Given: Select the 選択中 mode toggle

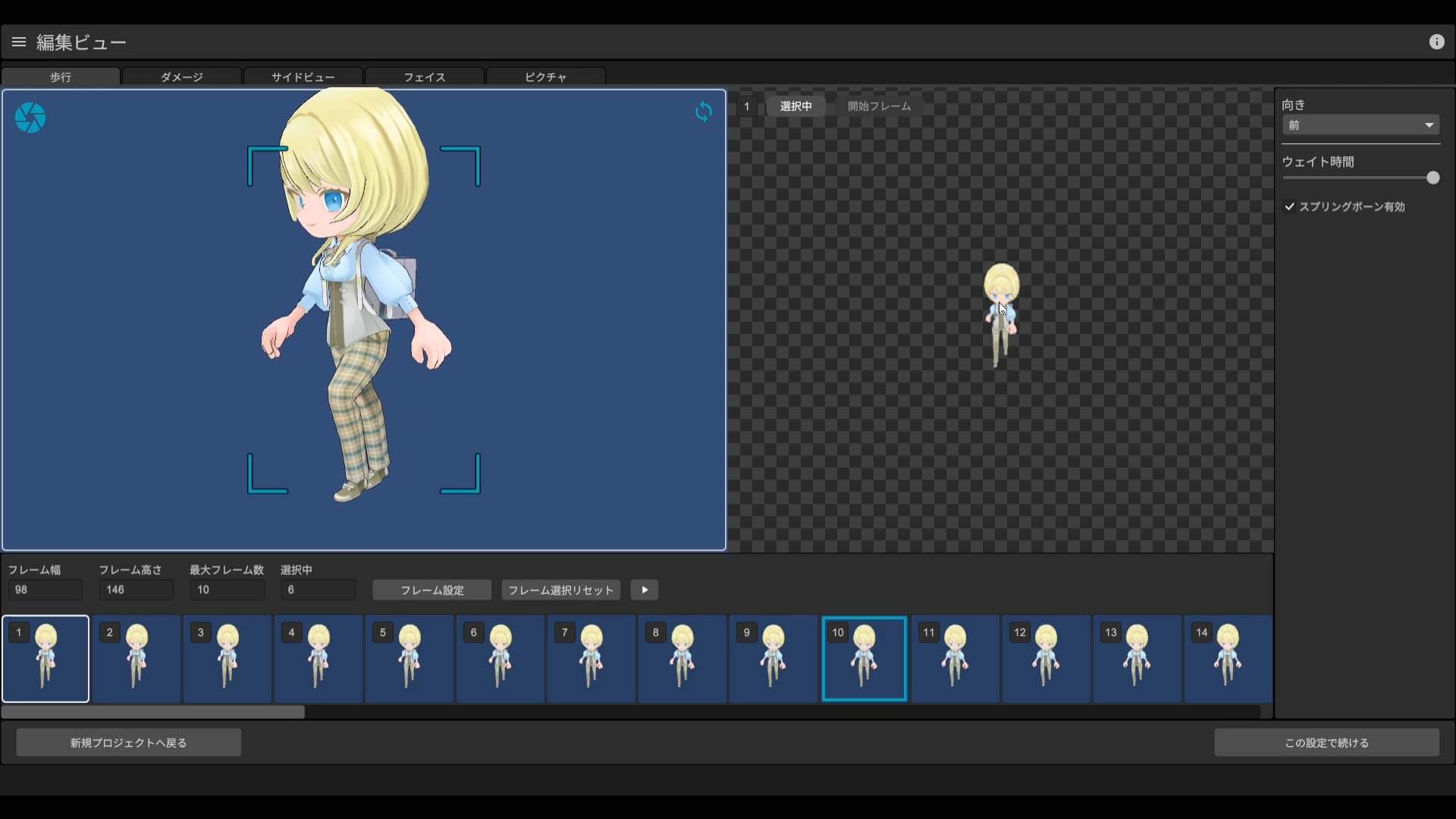Looking at the screenshot, I should pos(795,106).
